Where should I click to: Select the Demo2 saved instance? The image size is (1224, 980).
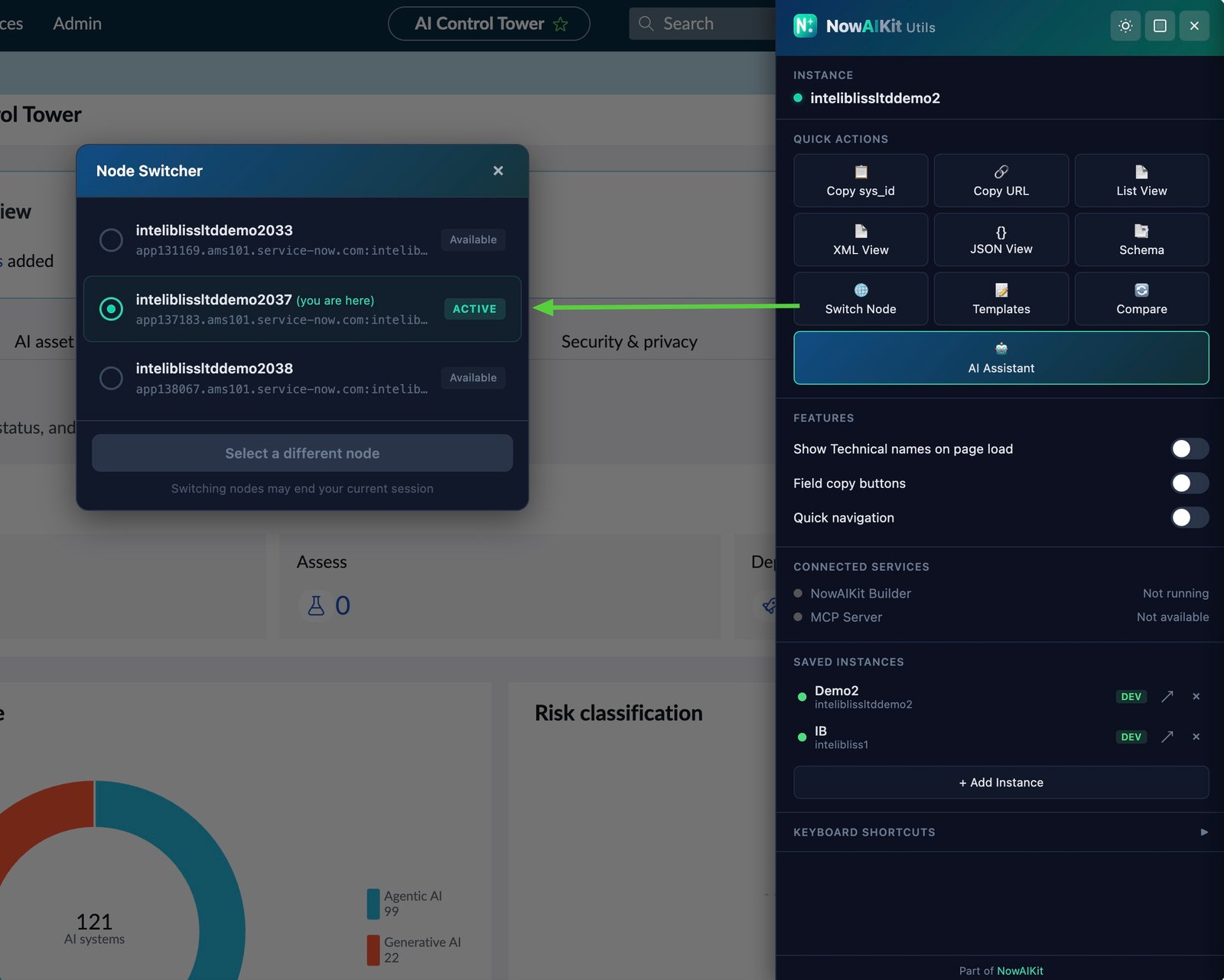point(863,696)
